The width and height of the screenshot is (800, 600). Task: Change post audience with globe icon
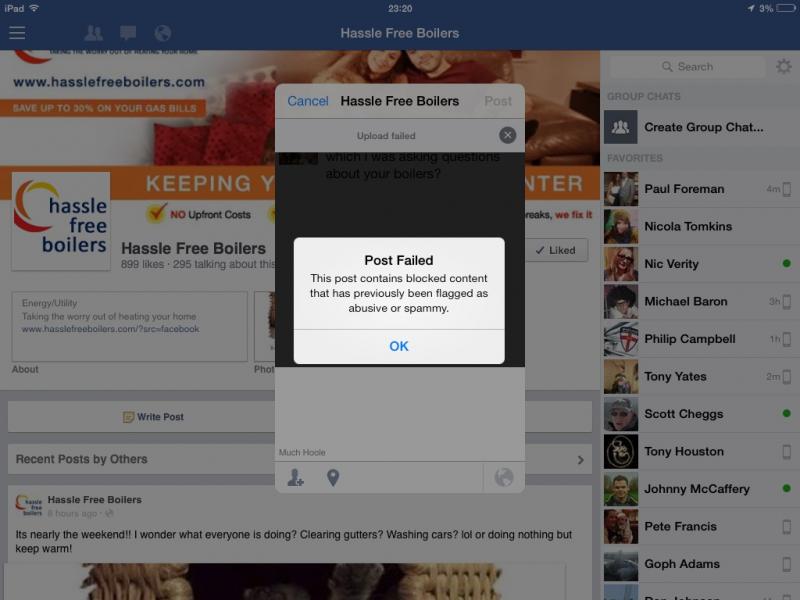tap(503, 478)
